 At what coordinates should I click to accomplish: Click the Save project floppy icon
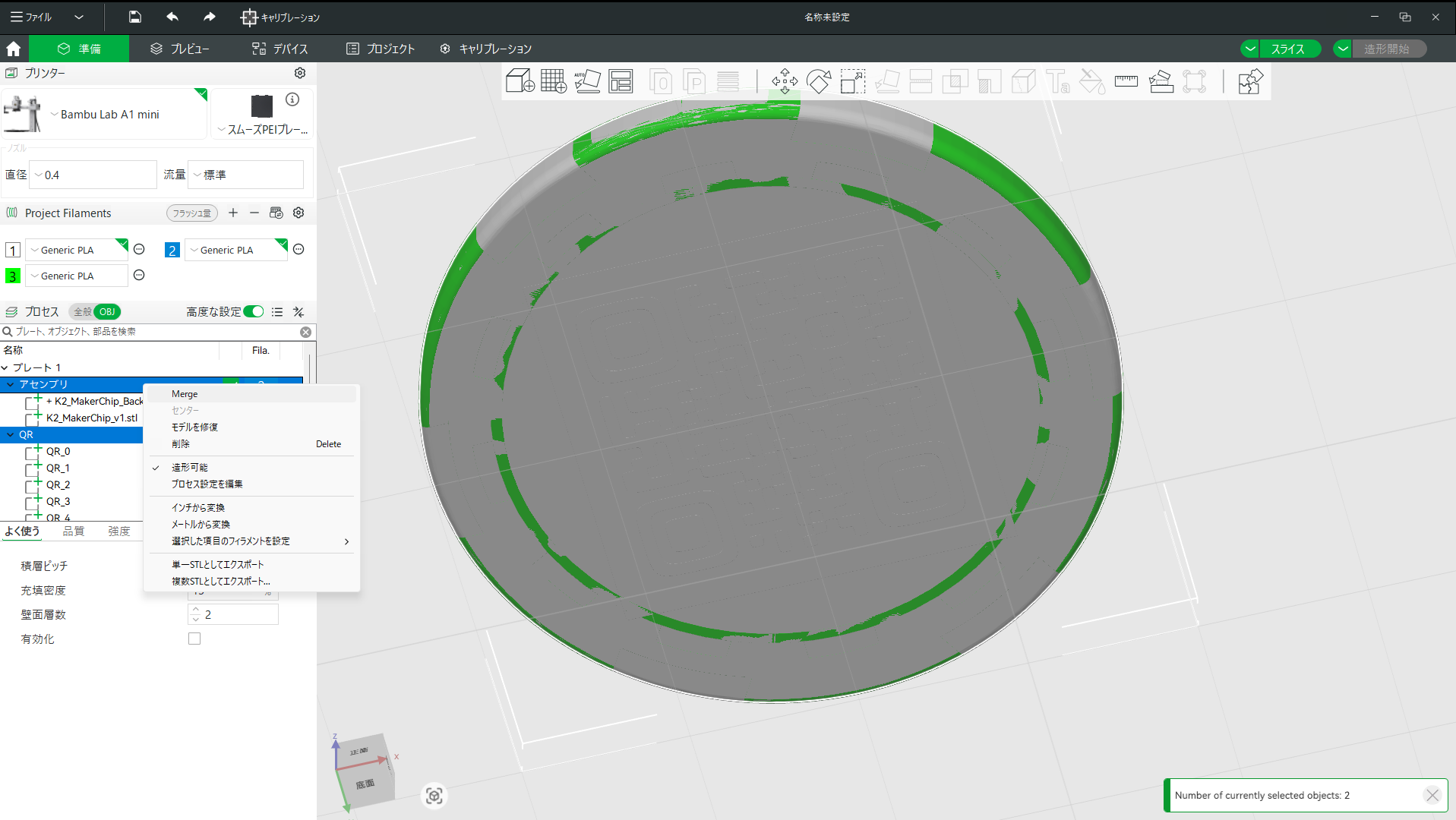click(x=135, y=17)
